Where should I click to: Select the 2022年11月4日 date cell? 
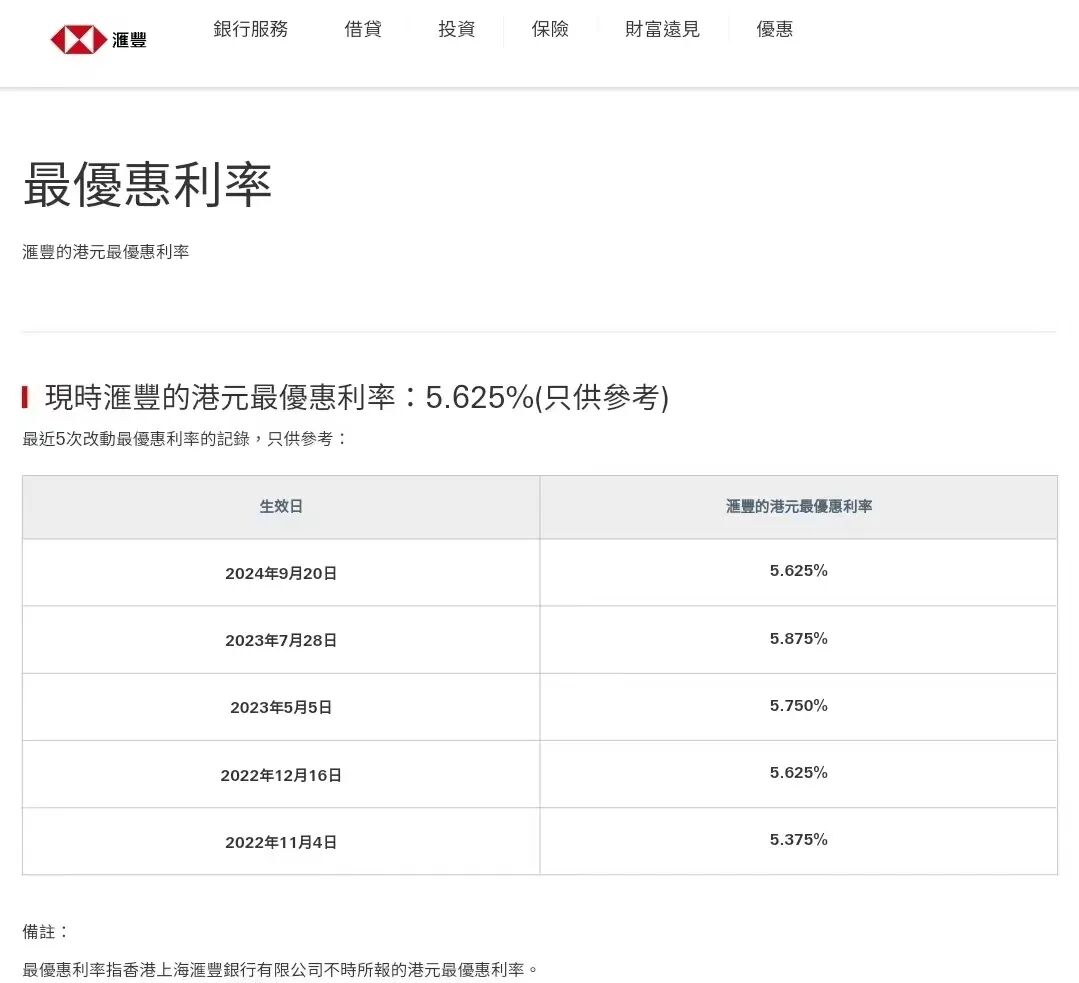[x=281, y=842]
